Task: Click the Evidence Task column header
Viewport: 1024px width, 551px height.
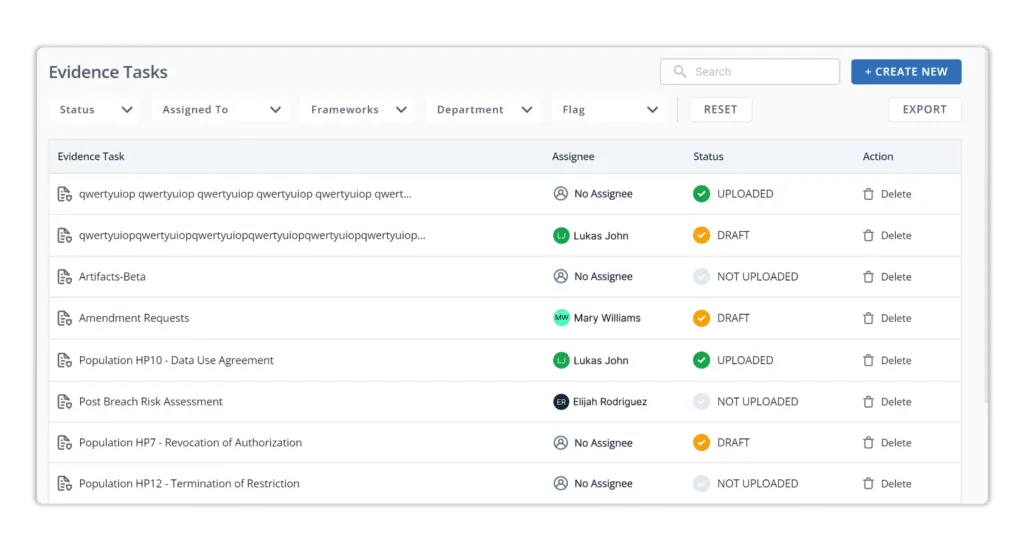Action: pos(91,157)
